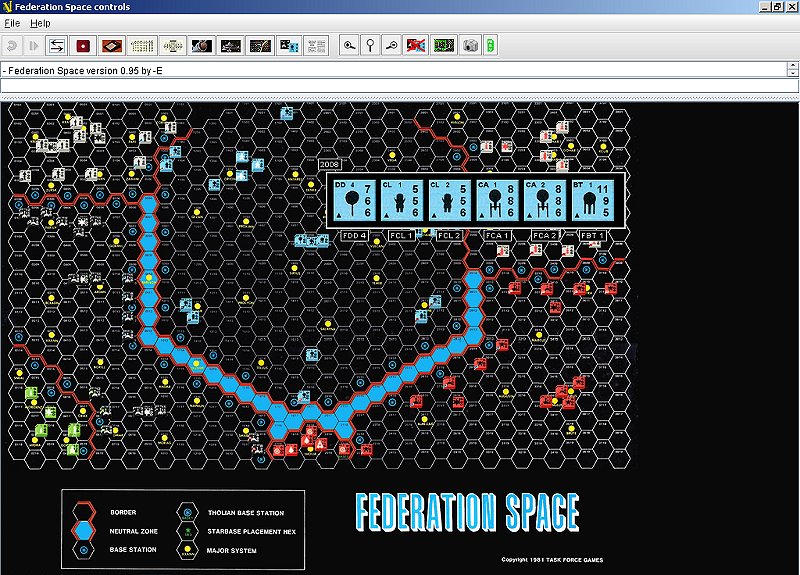
Task: Click the Tholian Base Station legend symbol
Action: coord(187,512)
